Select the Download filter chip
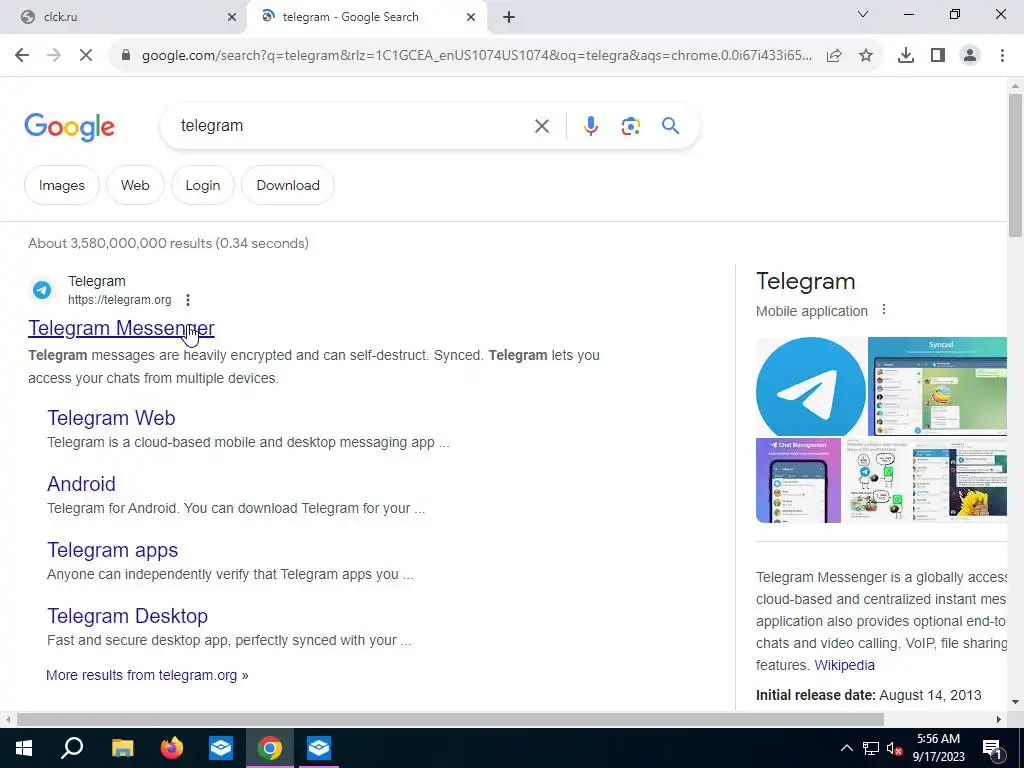Viewport: 1024px width, 768px height. [x=288, y=185]
